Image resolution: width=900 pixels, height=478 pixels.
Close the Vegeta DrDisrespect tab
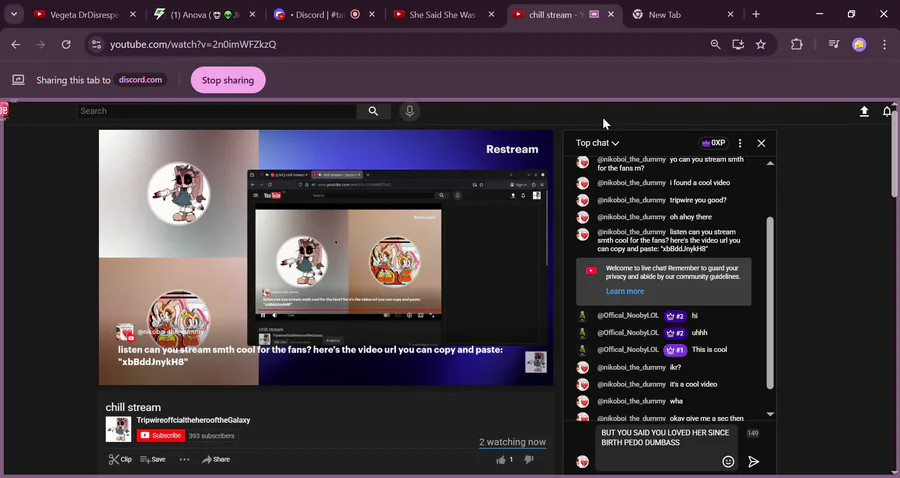[x=133, y=15]
